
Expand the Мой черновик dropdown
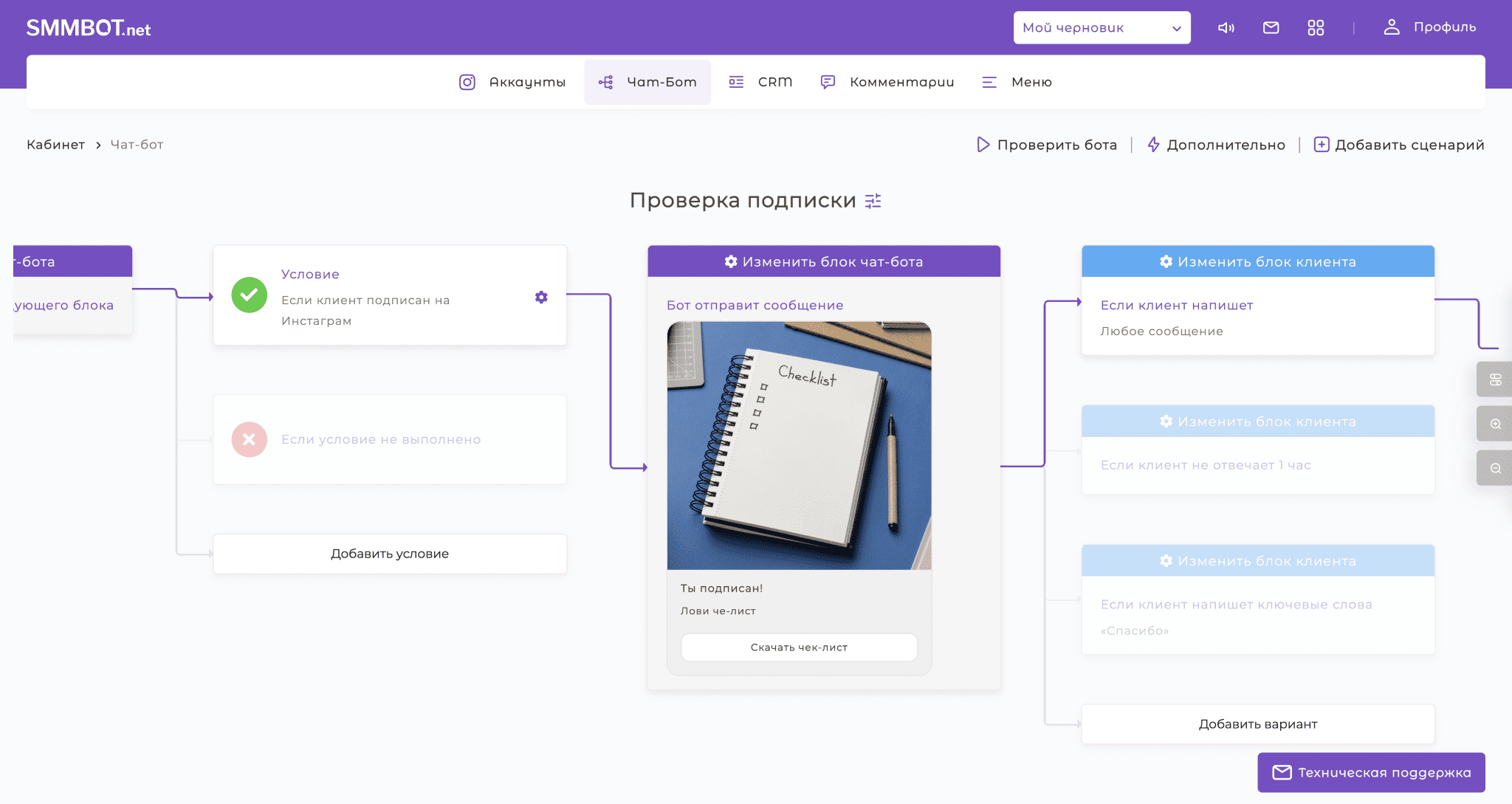1102,28
